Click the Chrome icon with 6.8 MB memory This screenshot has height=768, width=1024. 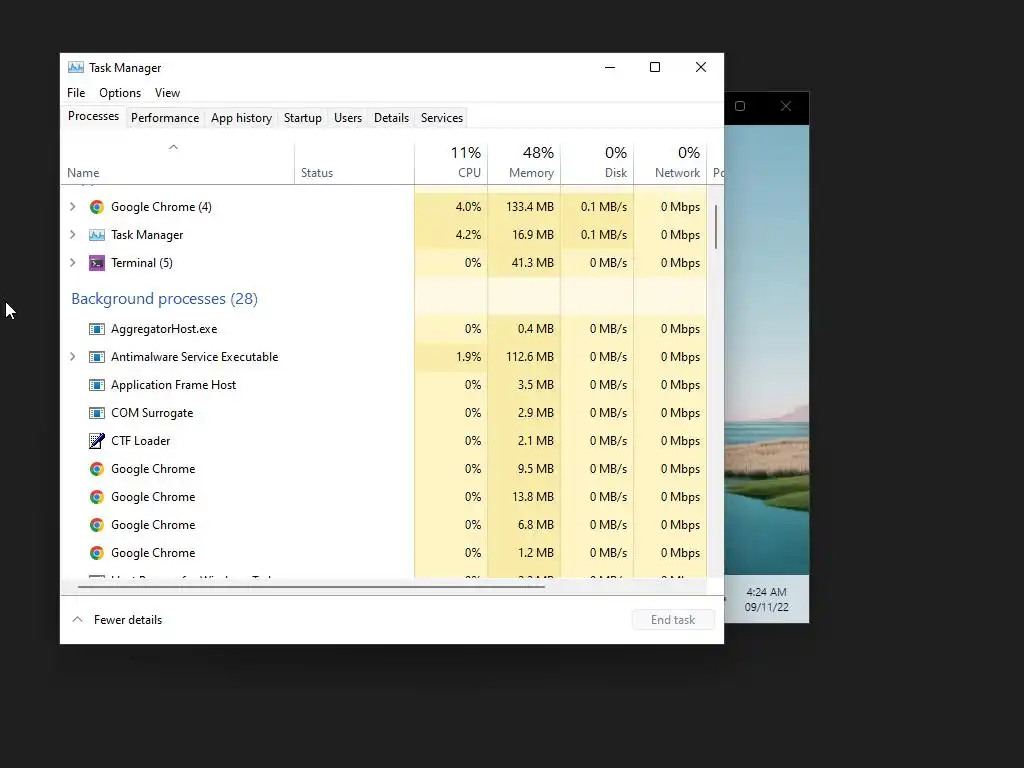pos(97,525)
